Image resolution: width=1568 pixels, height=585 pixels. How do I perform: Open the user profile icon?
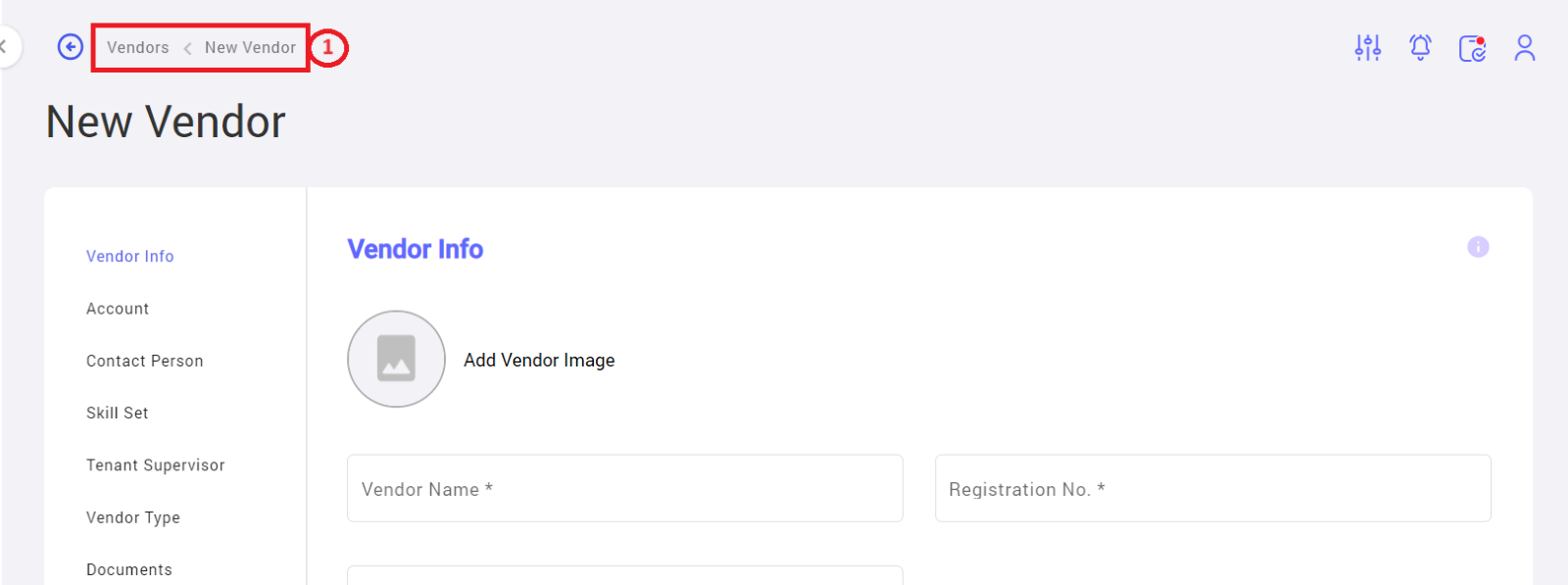coord(1524,48)
